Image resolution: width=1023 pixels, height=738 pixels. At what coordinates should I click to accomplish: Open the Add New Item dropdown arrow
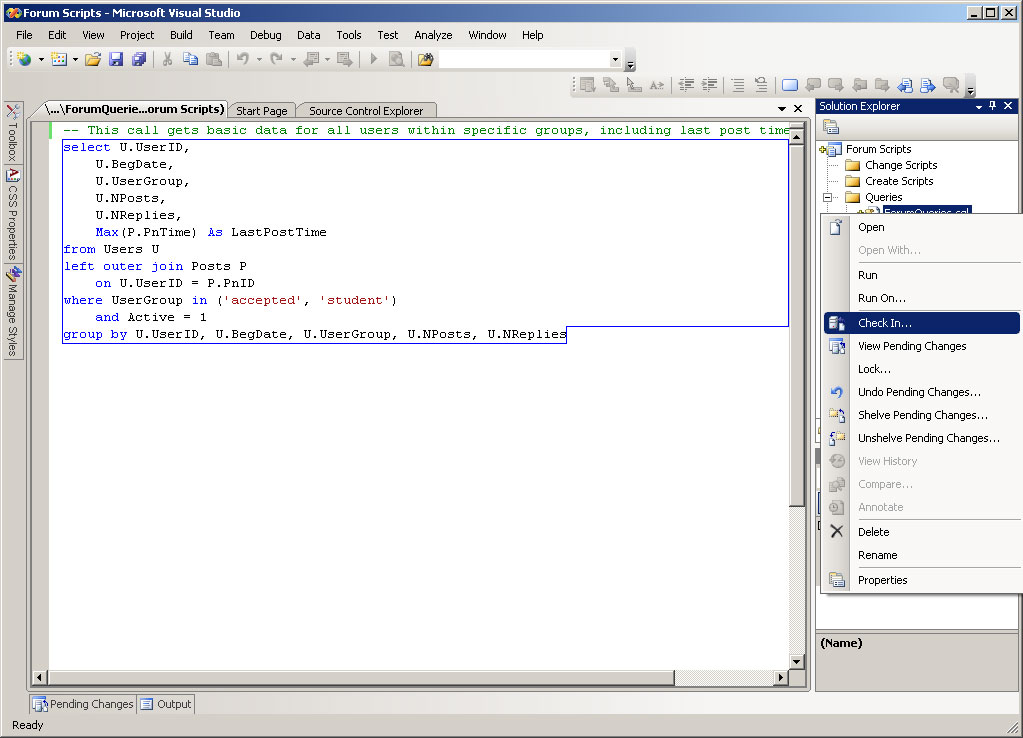(75, 59)
